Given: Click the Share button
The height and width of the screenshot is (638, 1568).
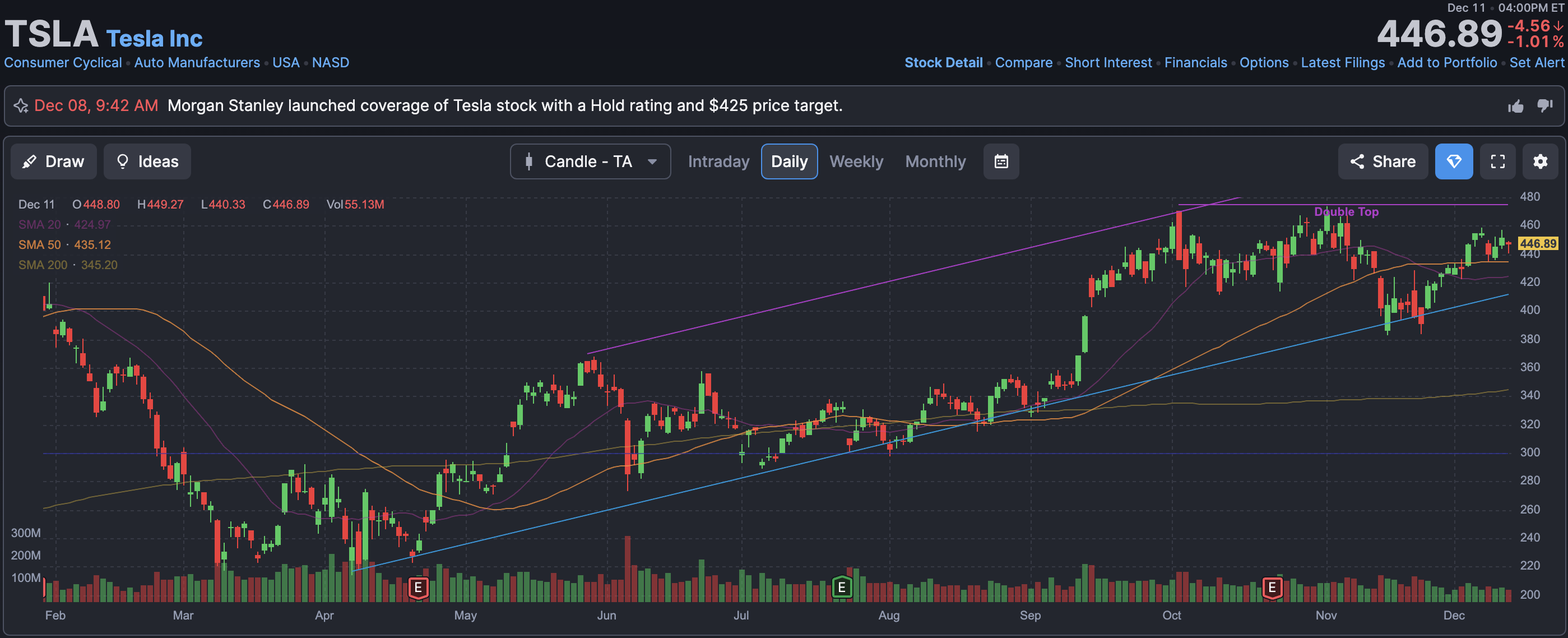Looking at the screenshot, I should (x=1383, y=161).
